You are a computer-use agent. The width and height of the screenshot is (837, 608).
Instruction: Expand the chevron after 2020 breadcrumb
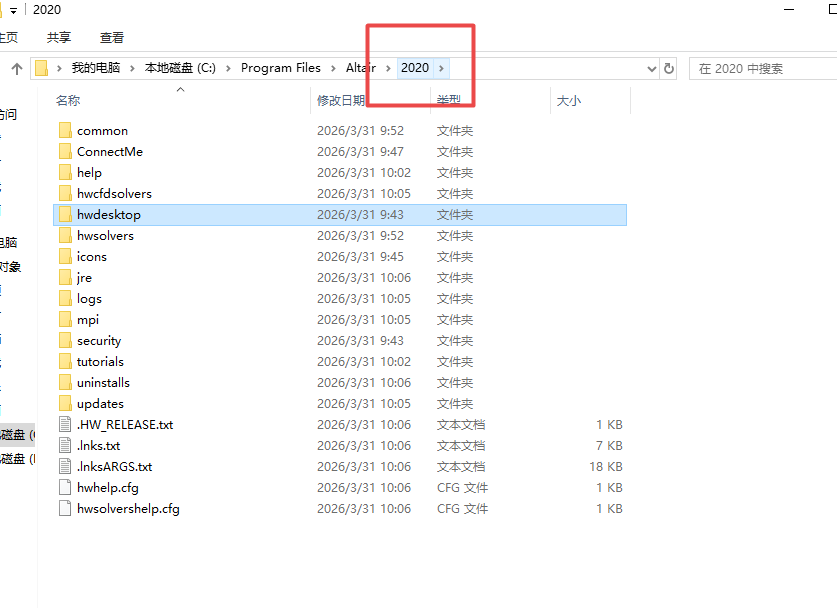(x=442, y=69)
